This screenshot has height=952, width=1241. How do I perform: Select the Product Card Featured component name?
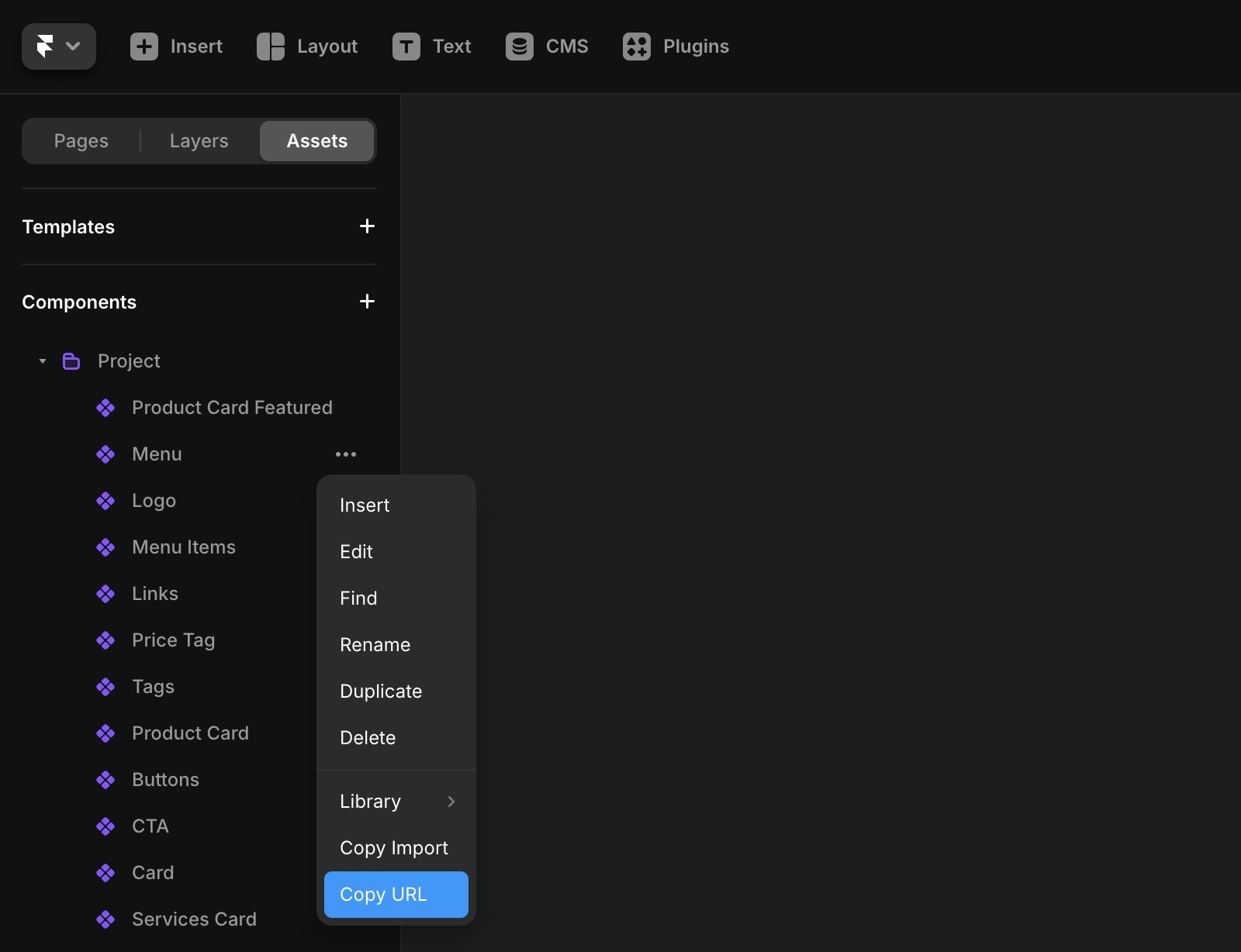[x=232, y=408]
